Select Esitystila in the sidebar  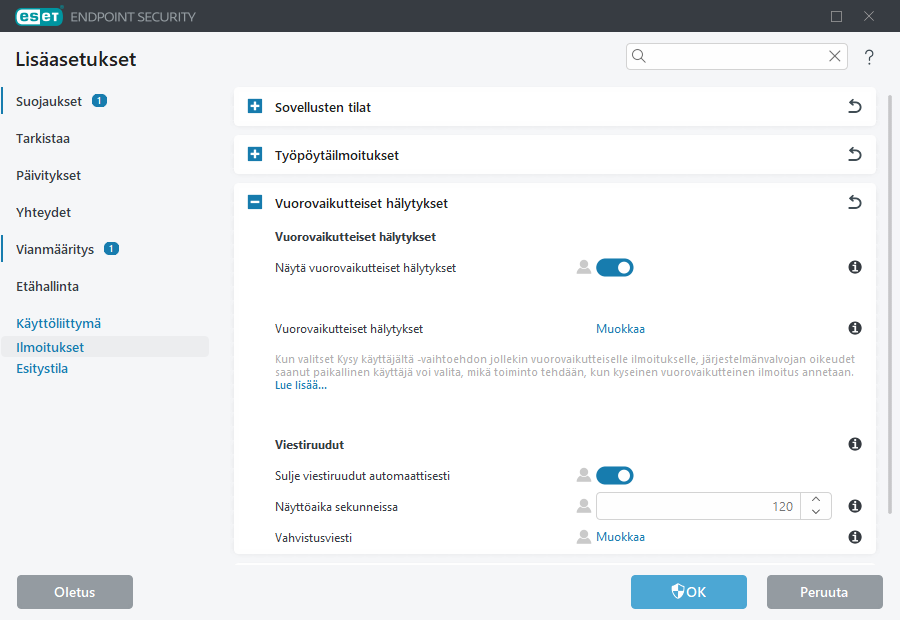point(42,369)
